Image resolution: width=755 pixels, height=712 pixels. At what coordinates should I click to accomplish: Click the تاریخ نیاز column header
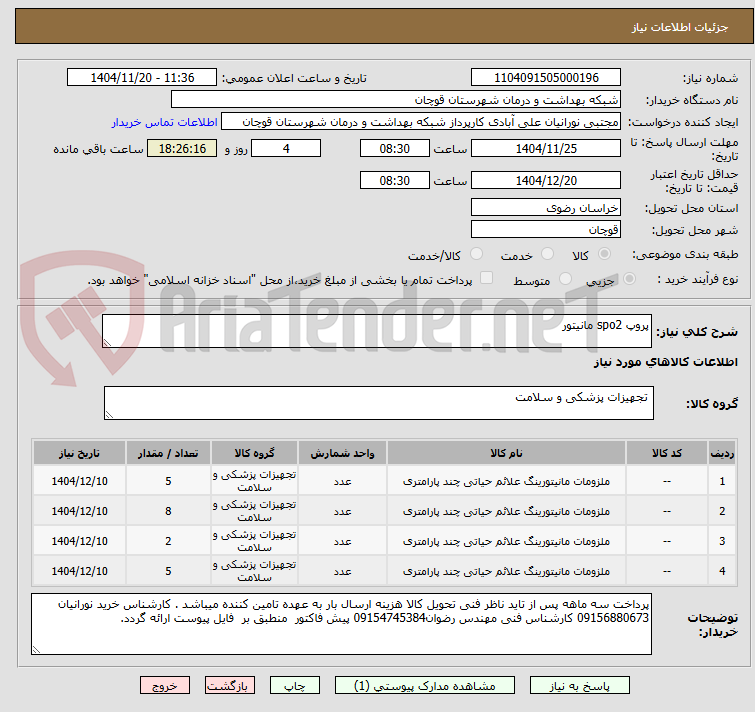click(79, 453)
